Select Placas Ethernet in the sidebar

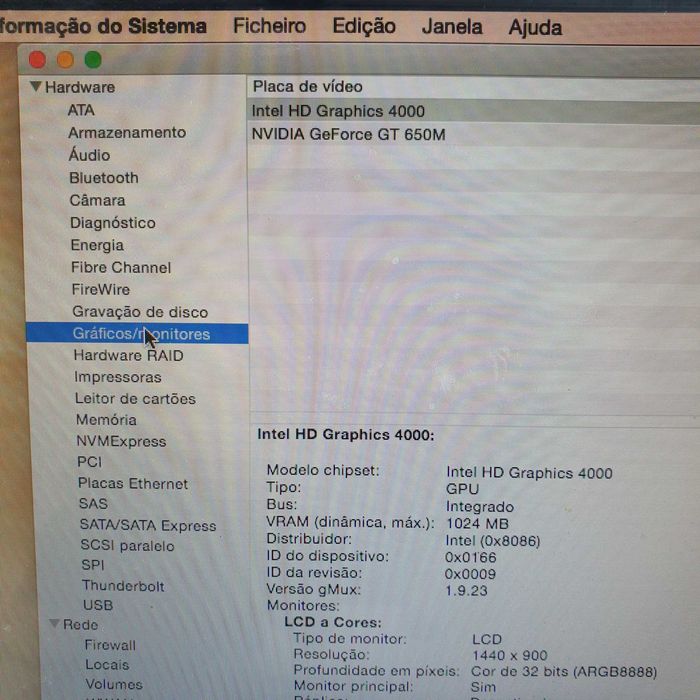point(133,483)
